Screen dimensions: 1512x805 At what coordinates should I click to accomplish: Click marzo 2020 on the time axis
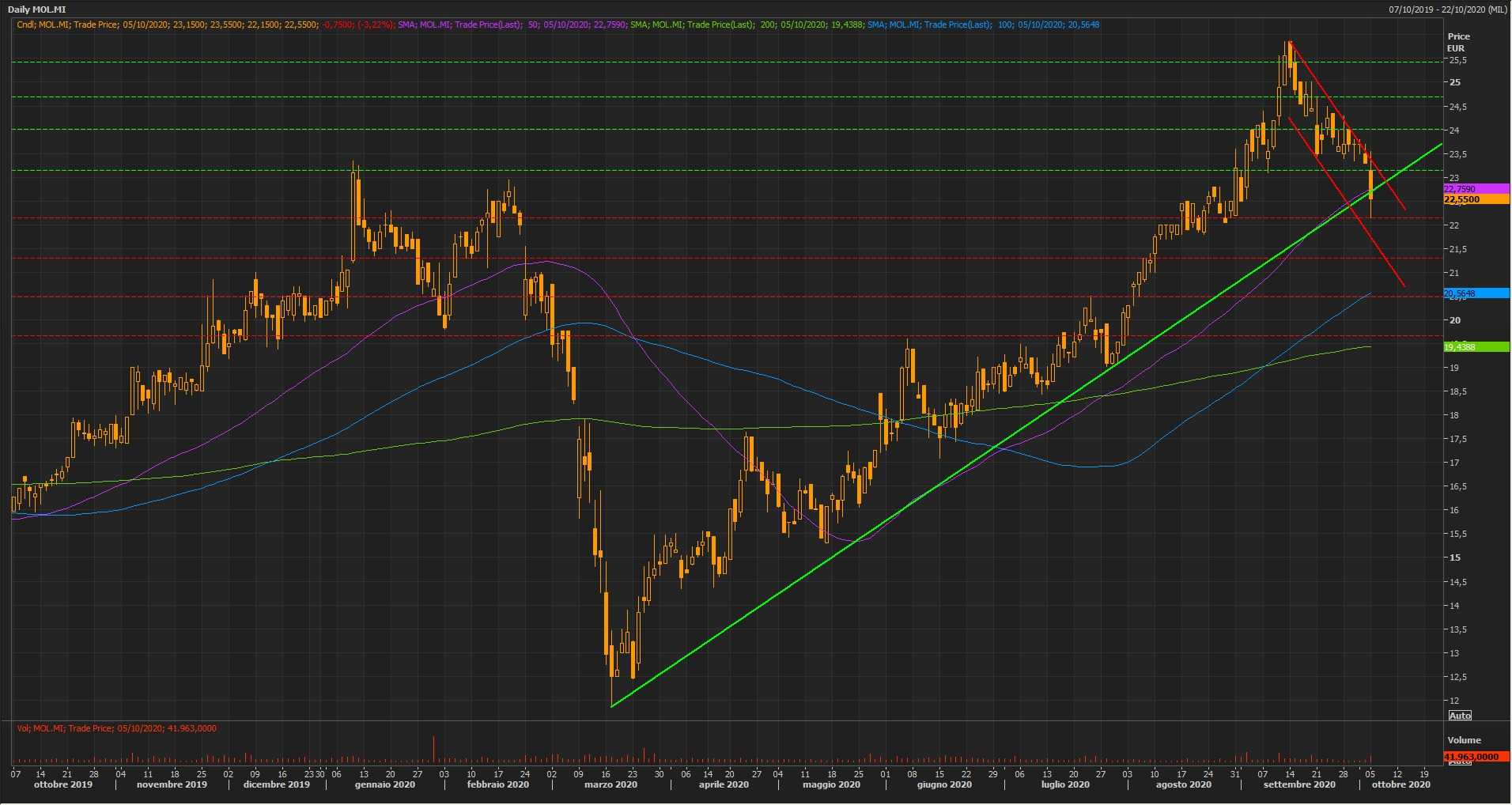coord(610,785)
